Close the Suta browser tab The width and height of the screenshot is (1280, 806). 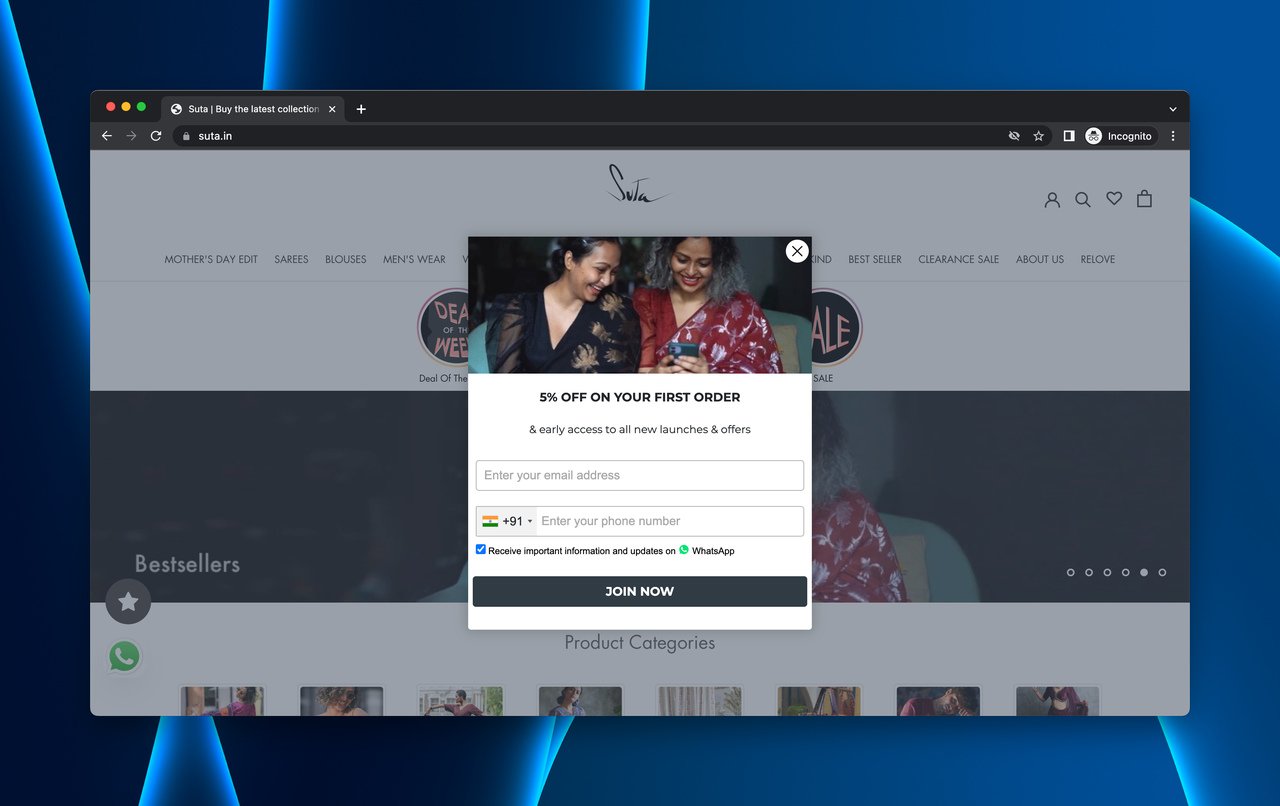coord(332,109)
